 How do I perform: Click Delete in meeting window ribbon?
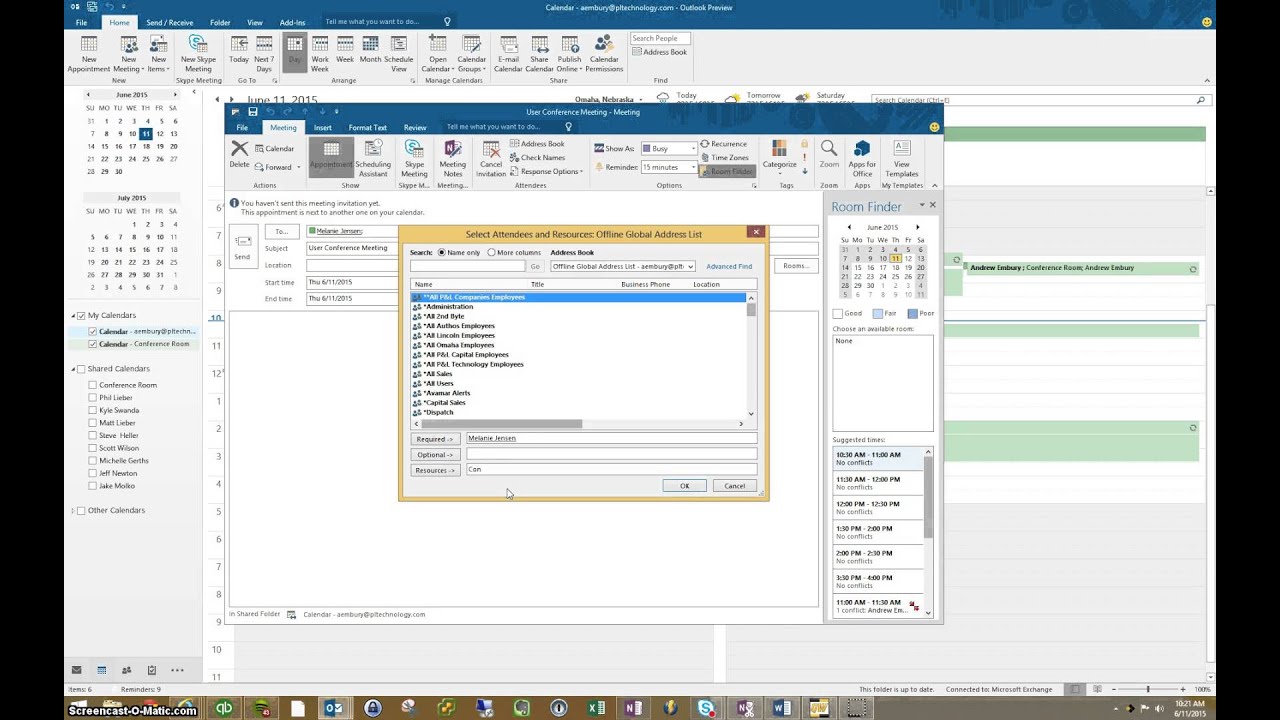pos(240,155)
